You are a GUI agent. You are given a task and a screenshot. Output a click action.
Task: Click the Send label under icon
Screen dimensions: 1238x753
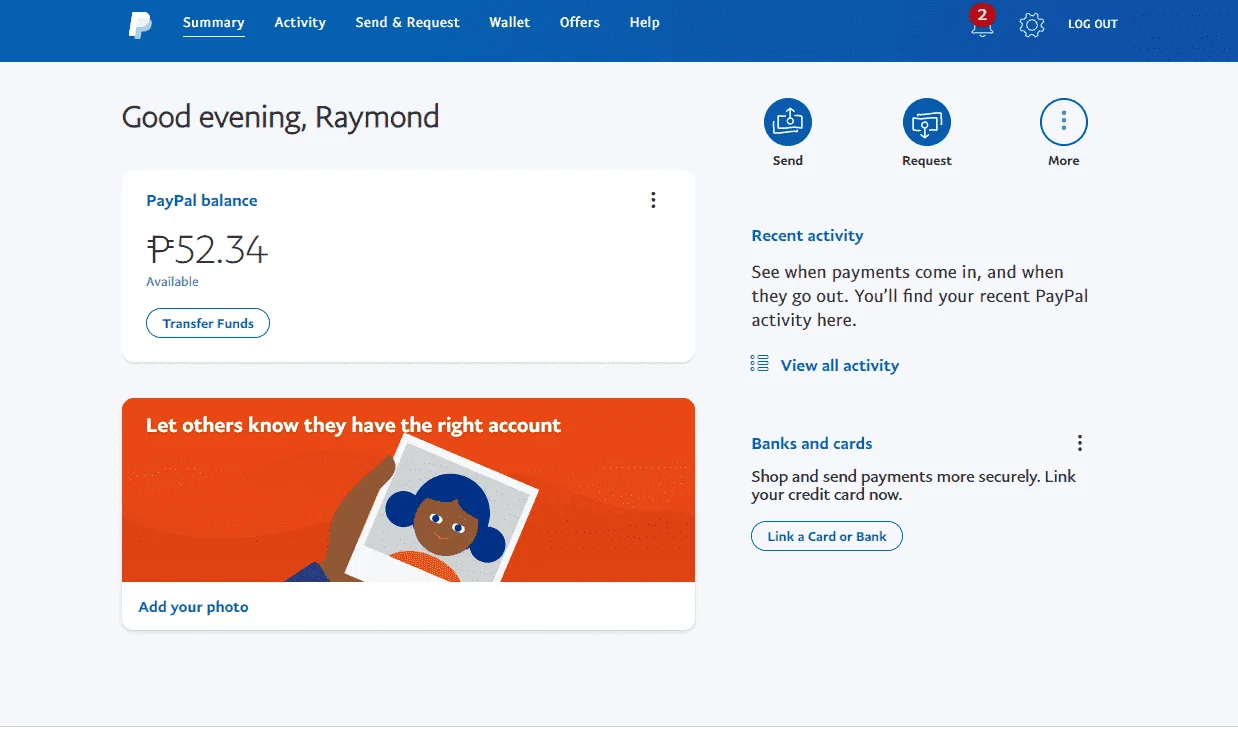click(x=788, y=160)
